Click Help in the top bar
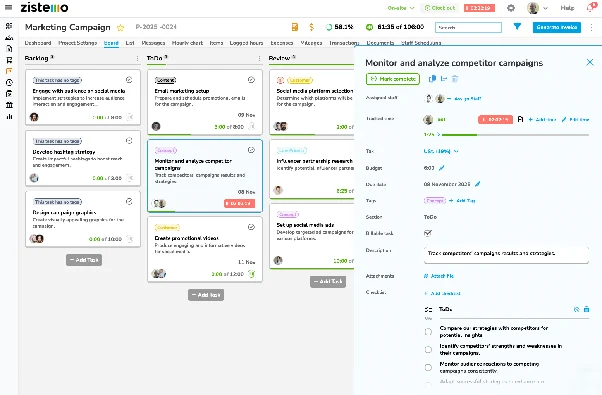The height and width of the screenshot is (395, 602). (567, 8)
